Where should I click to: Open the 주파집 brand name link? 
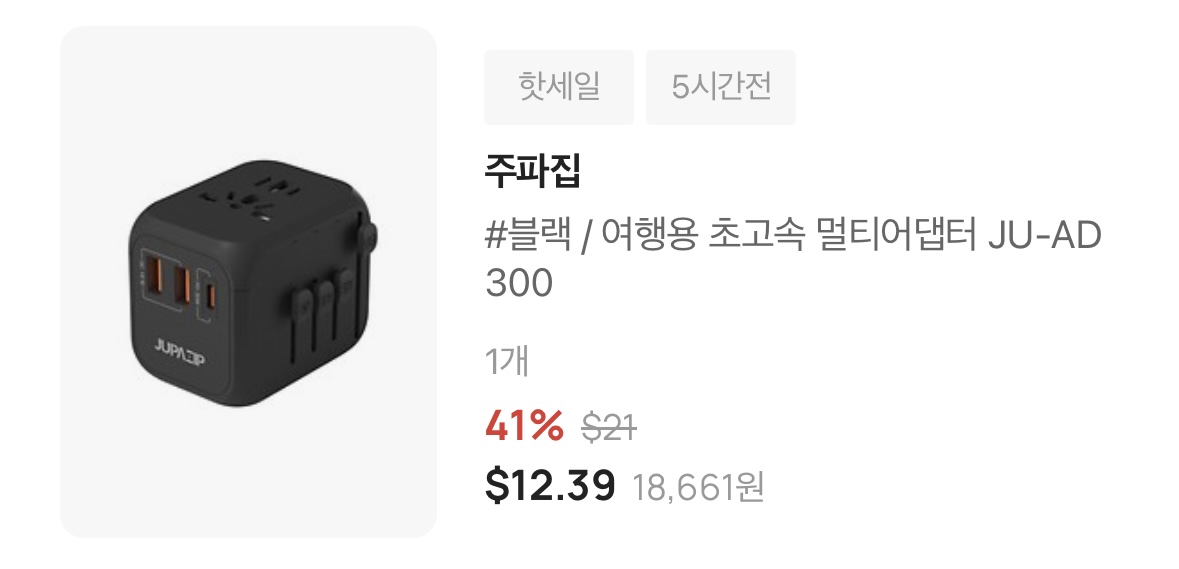coord(533,172)
